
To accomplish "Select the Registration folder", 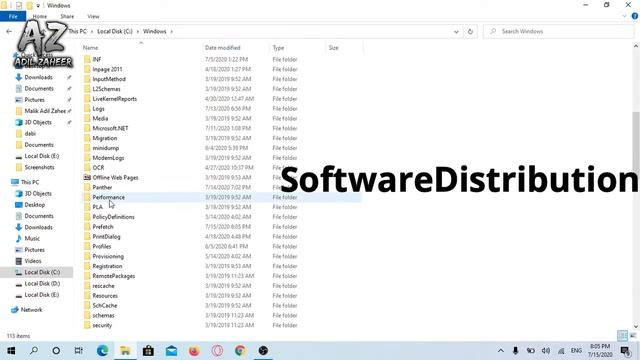I will pyautogui.click(x=107, y=266).
